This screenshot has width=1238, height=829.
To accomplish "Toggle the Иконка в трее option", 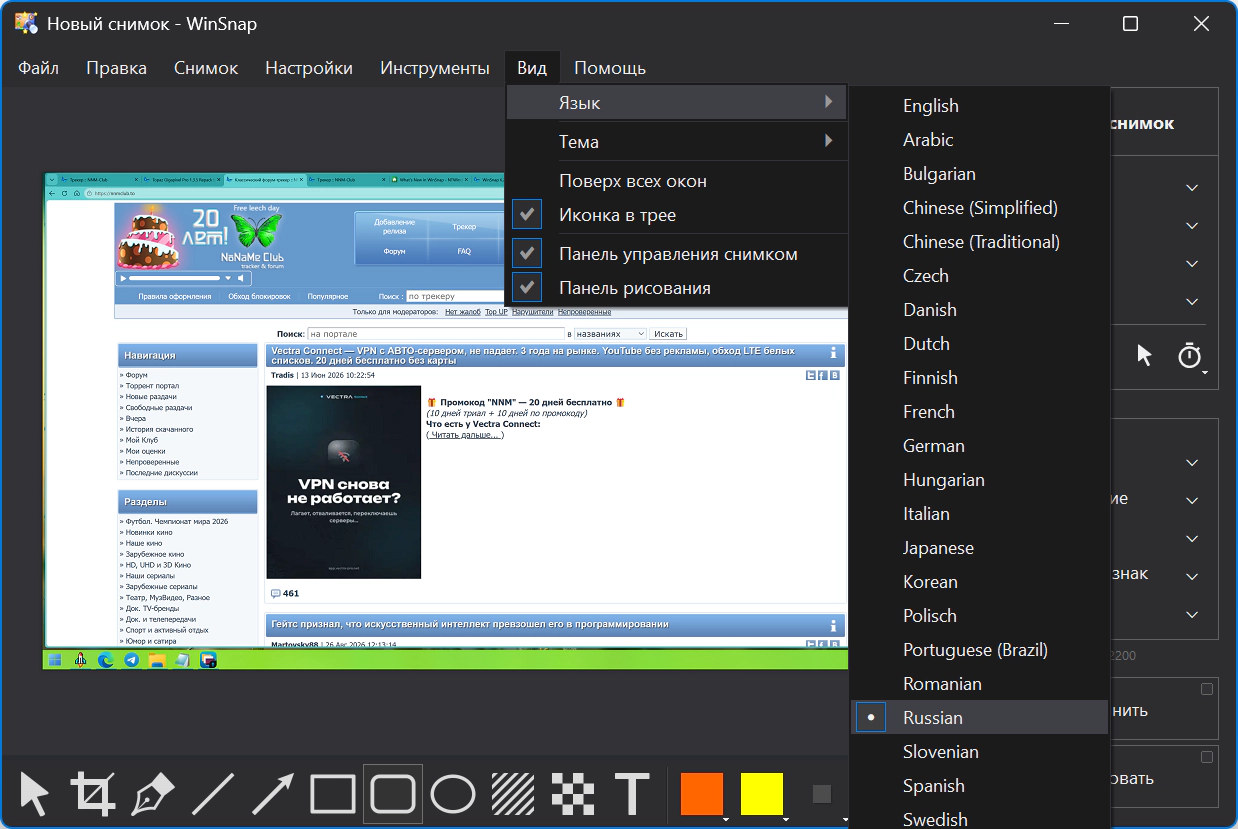I will point(677,215).
